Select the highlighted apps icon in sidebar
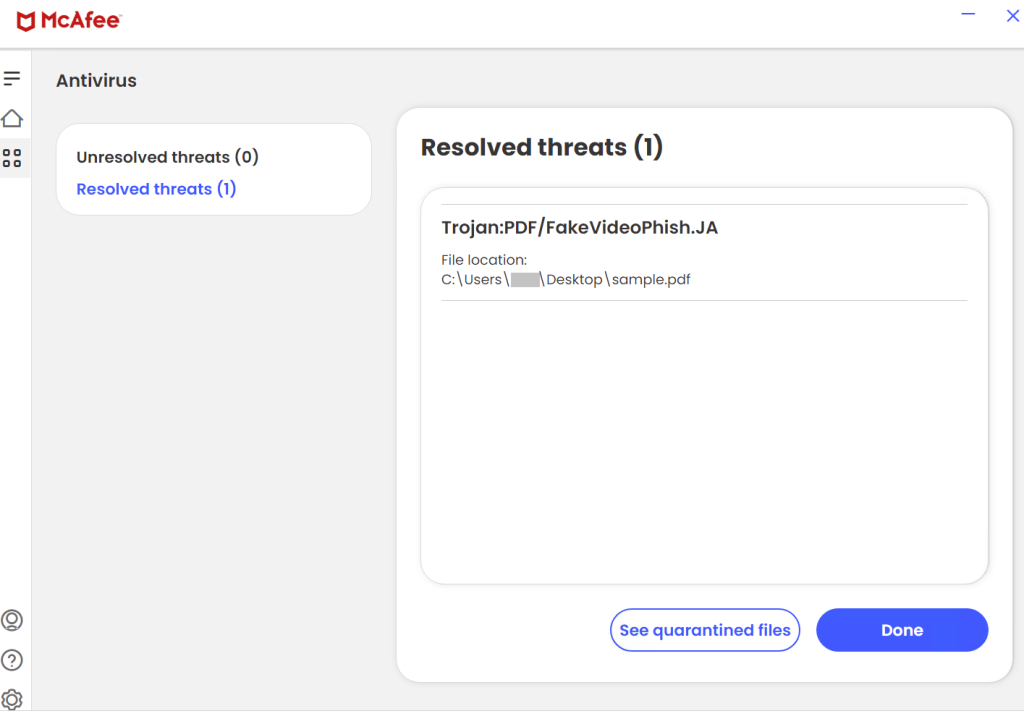 click(13, 158)
